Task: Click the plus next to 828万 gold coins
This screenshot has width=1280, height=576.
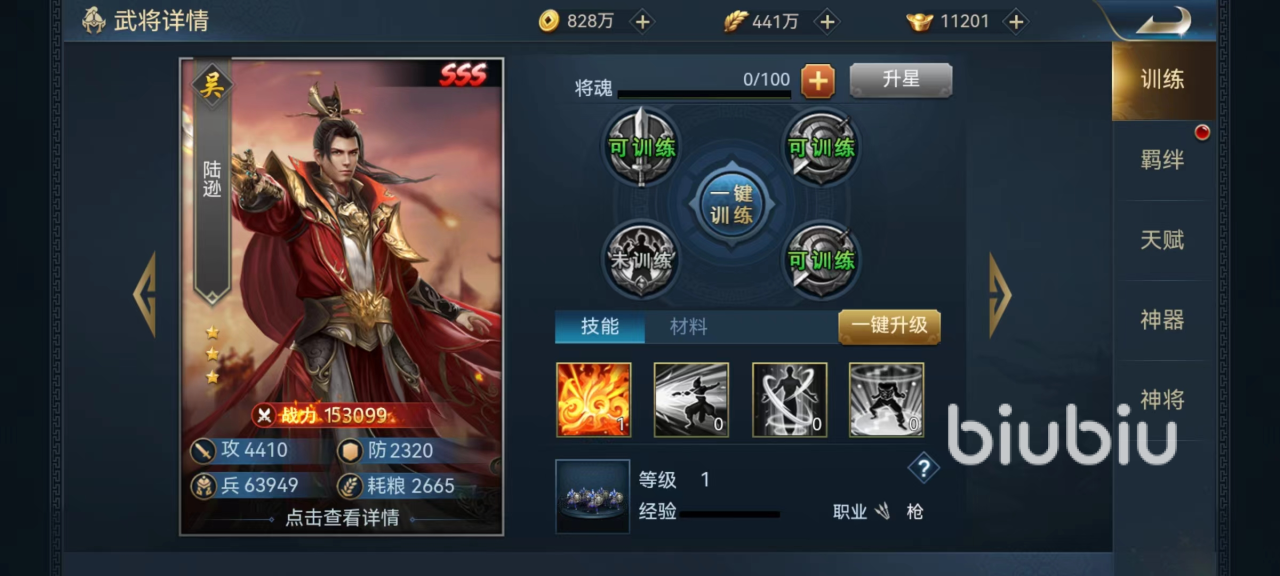Action: 642,21
